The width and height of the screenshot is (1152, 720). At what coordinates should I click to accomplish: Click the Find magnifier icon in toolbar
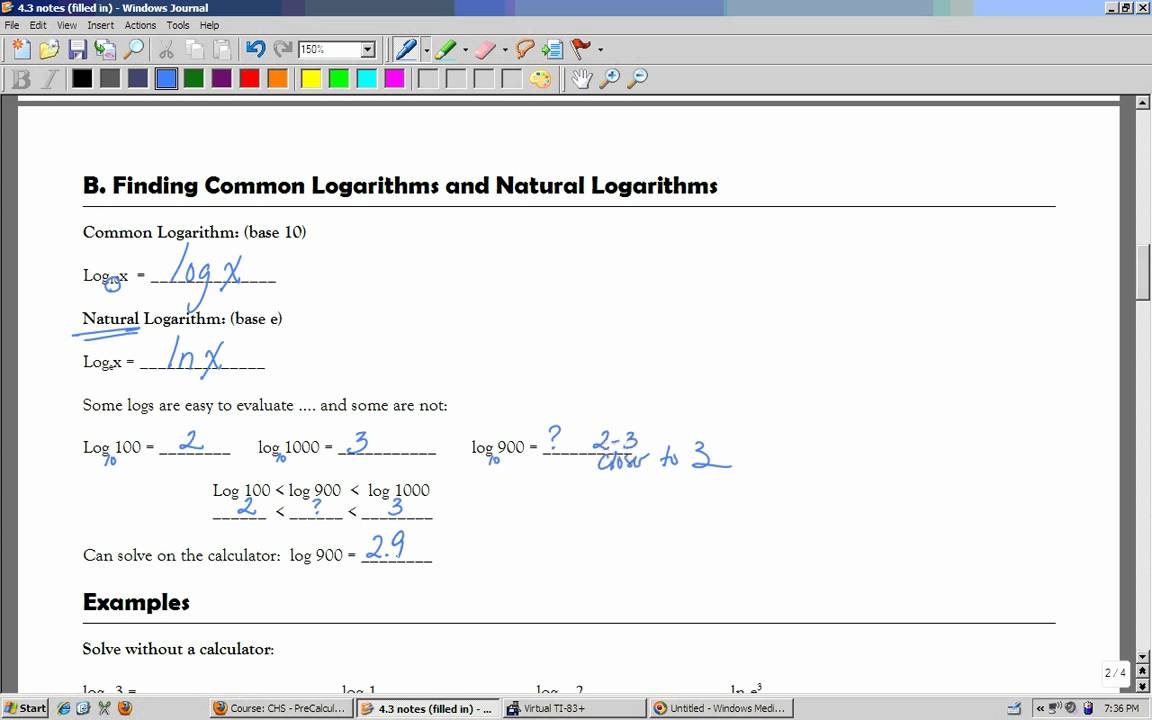tap(133, 49)
